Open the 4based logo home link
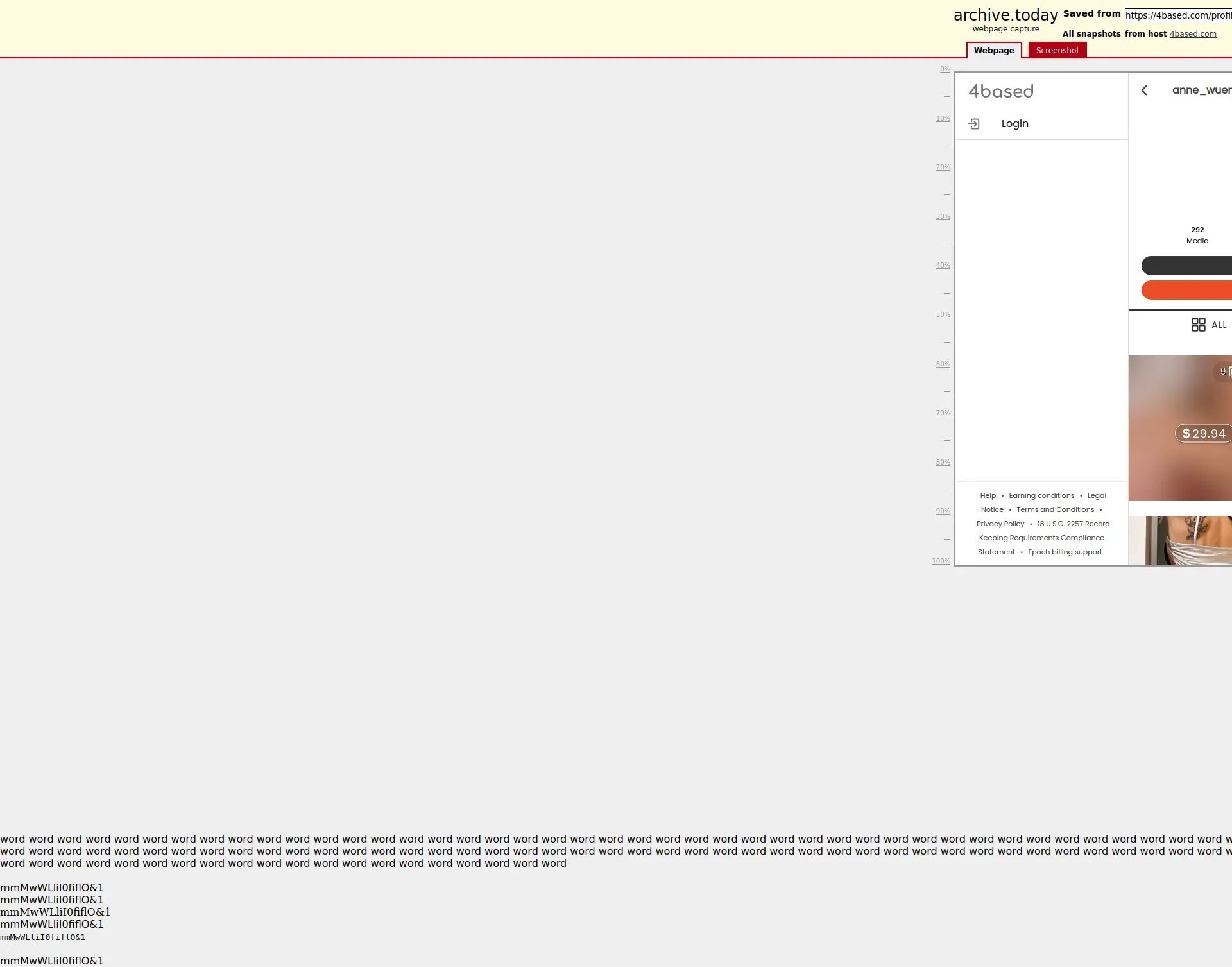 pos(1000,92)
